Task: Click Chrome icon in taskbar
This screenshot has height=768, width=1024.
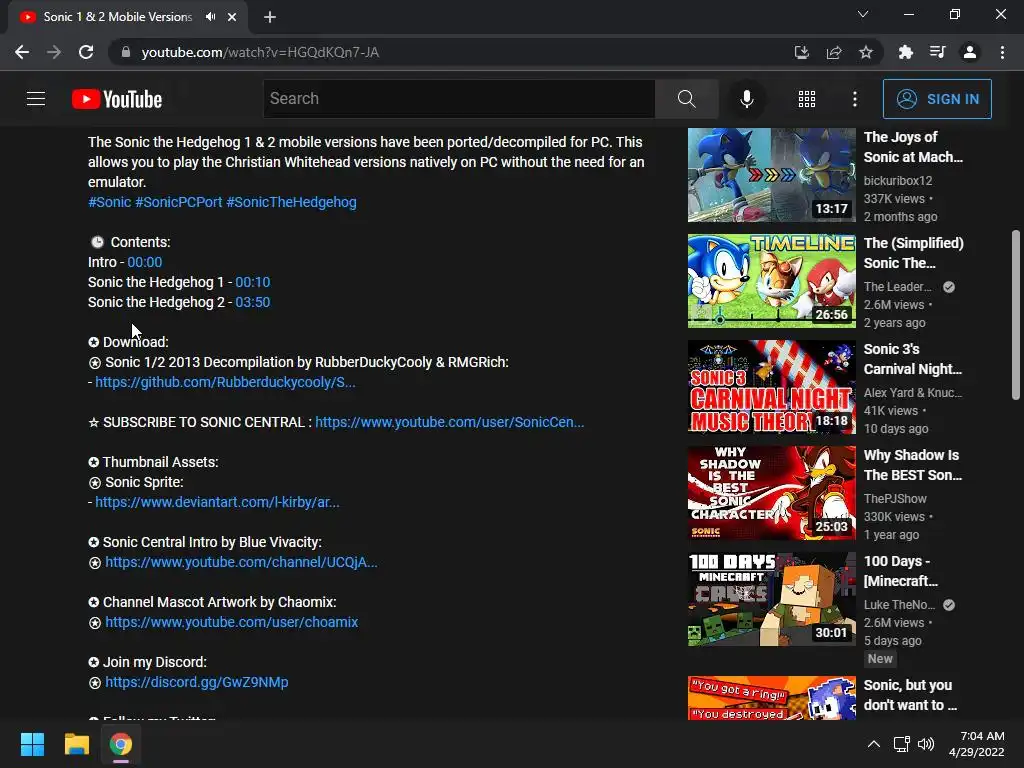Action: tap(121, 744)
